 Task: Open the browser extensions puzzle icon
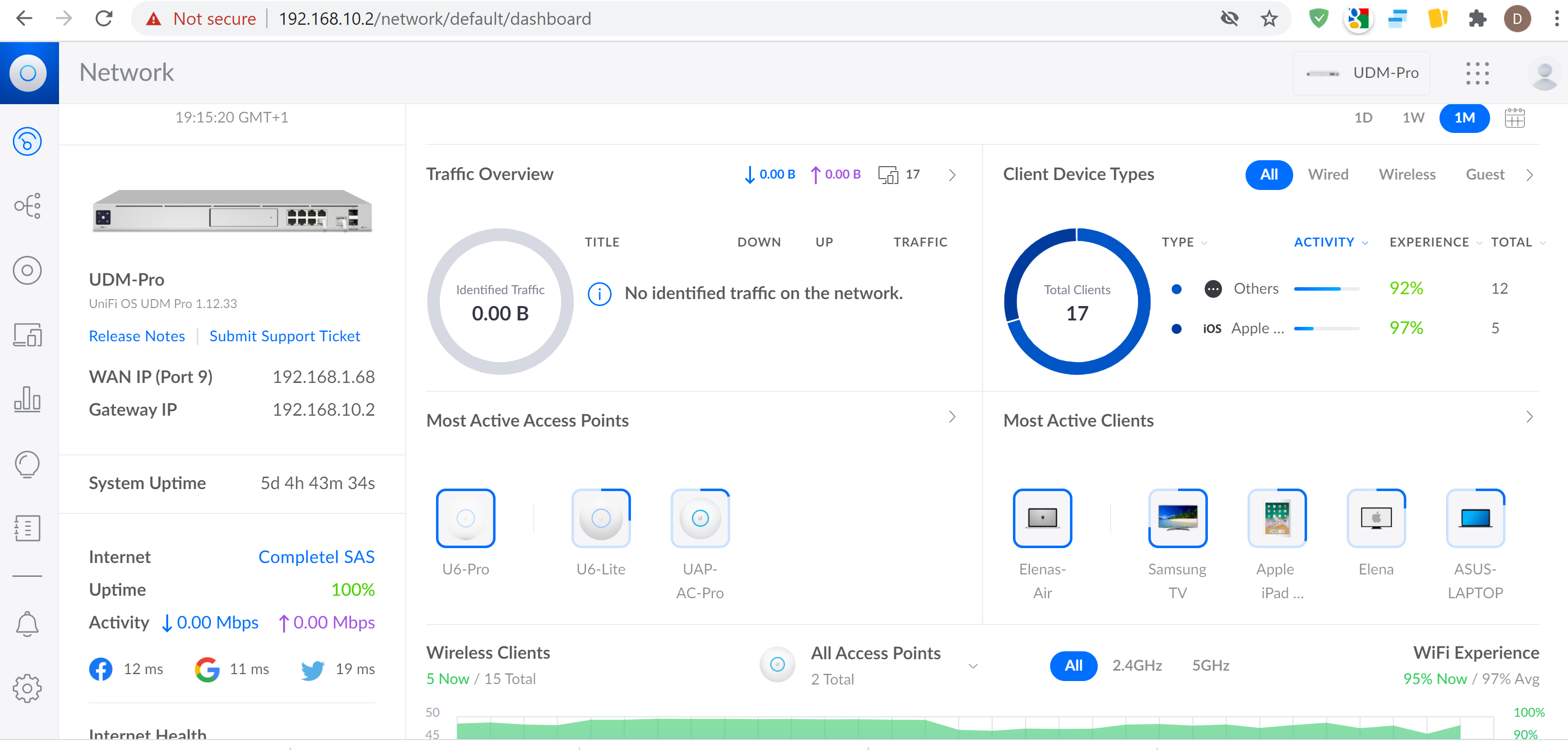coord(1477,19)
